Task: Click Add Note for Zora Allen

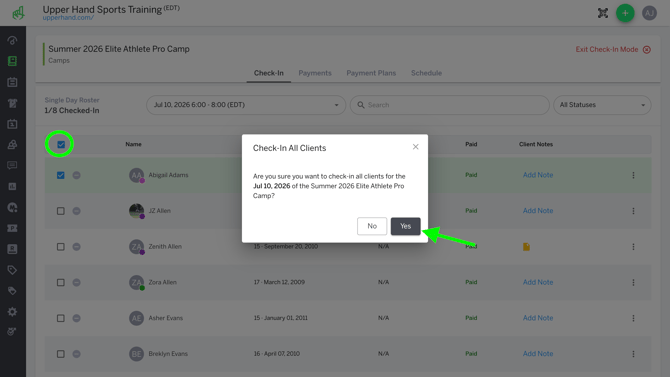Action: point(538,282)
